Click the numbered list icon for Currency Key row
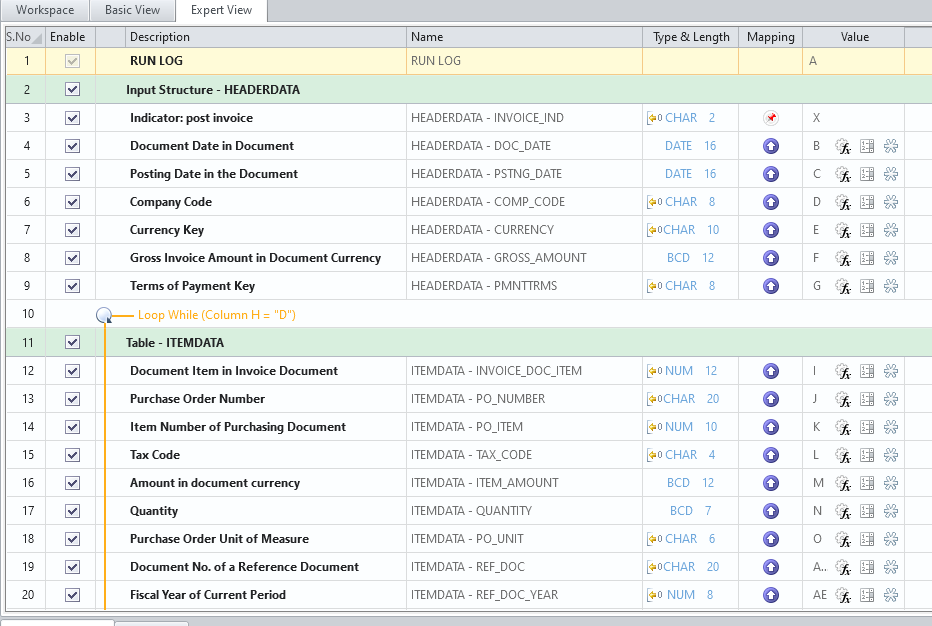The width and height of the screenshot is (932, 626). [x=867, y=229]
